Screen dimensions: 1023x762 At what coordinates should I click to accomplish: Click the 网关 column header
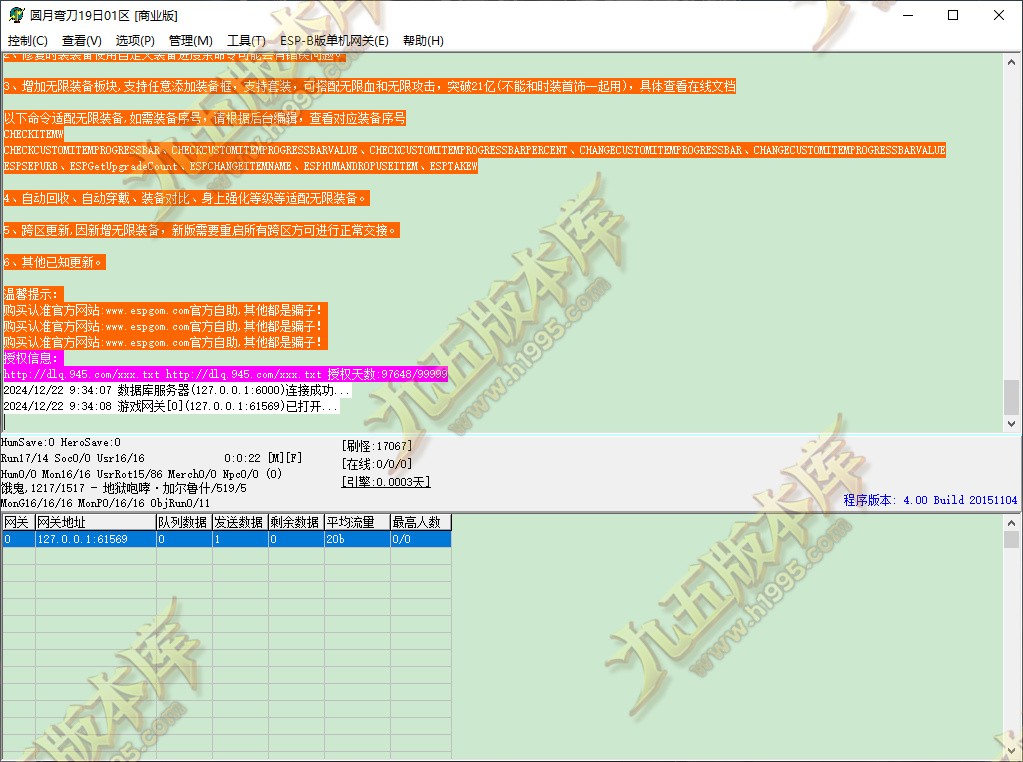click(18, 522)
